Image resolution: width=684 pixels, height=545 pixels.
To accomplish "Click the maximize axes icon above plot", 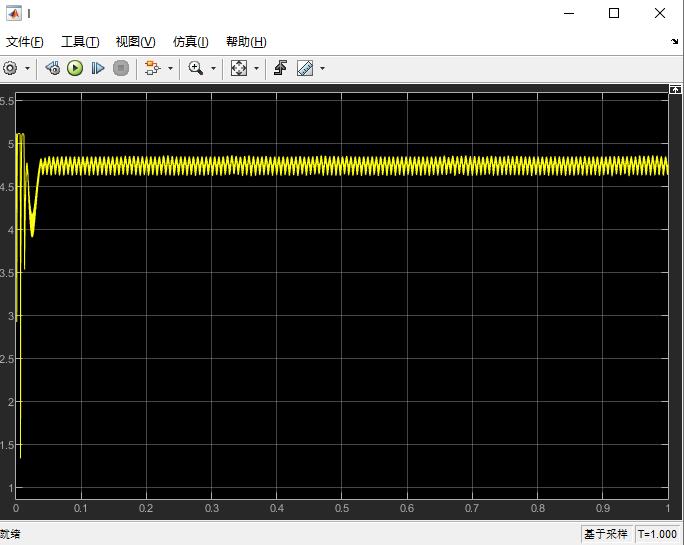I will (x=675, y=89).
